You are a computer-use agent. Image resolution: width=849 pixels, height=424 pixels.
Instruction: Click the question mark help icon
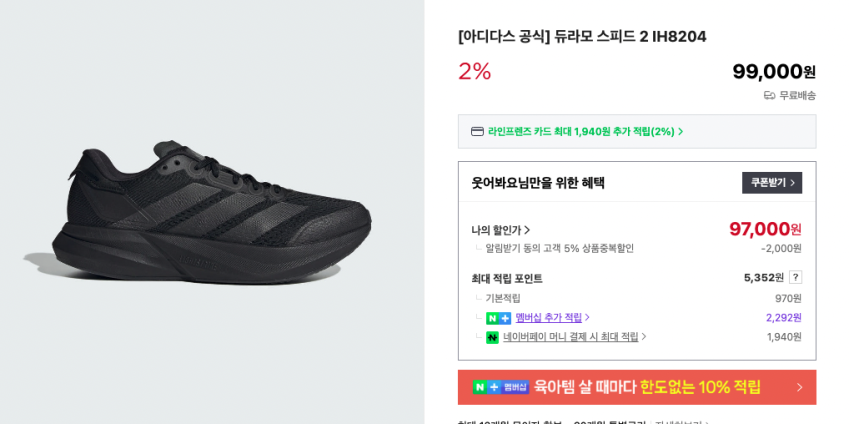[795, 277]
